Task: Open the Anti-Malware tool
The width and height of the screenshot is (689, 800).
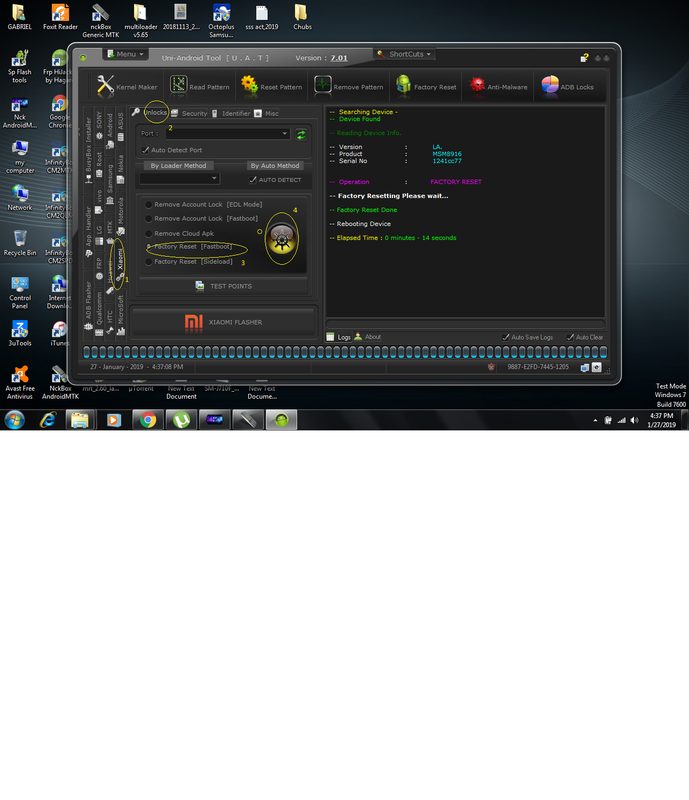Action: [x=498, y=86]
